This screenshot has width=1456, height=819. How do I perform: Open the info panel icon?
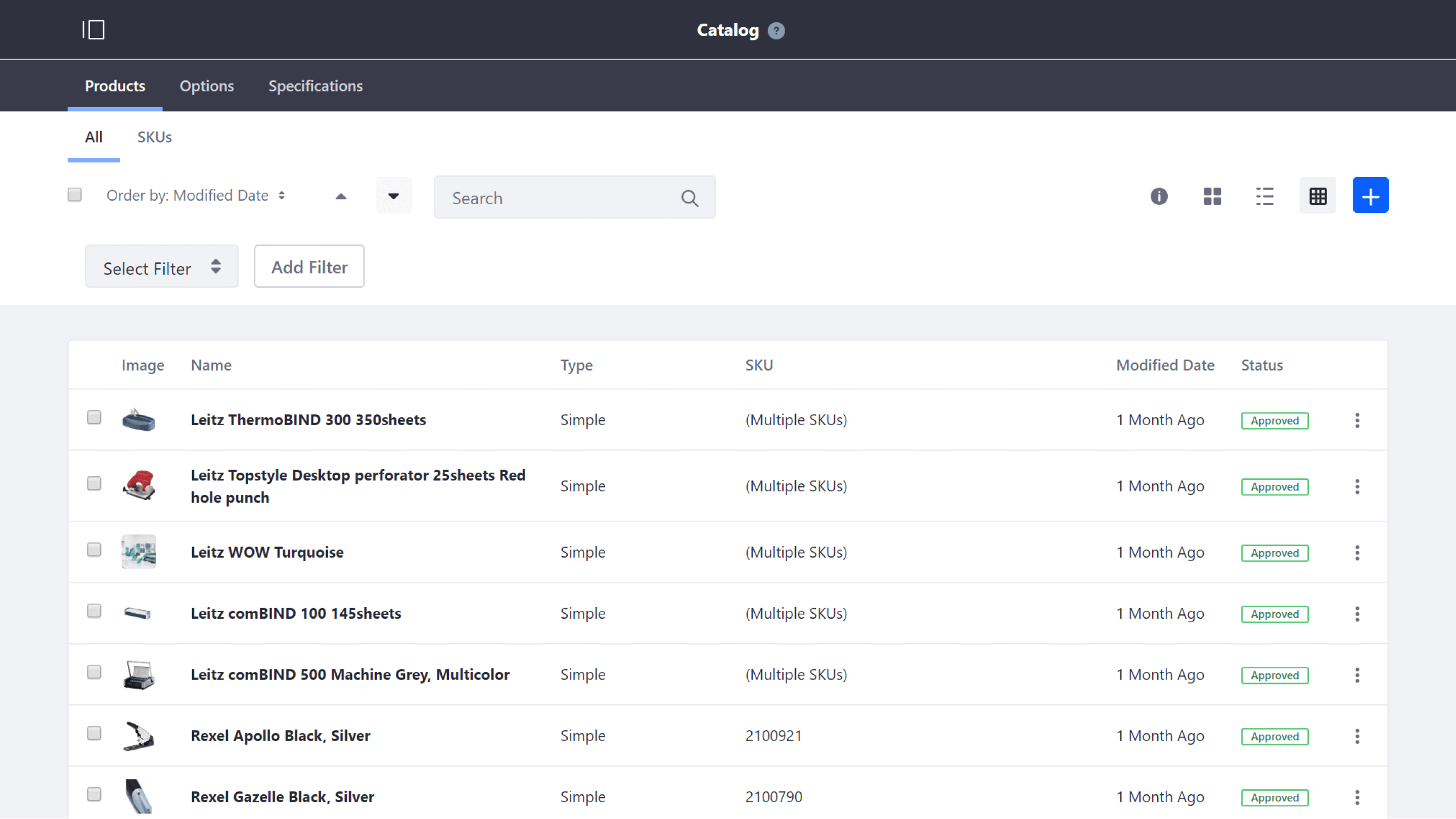1159,196
